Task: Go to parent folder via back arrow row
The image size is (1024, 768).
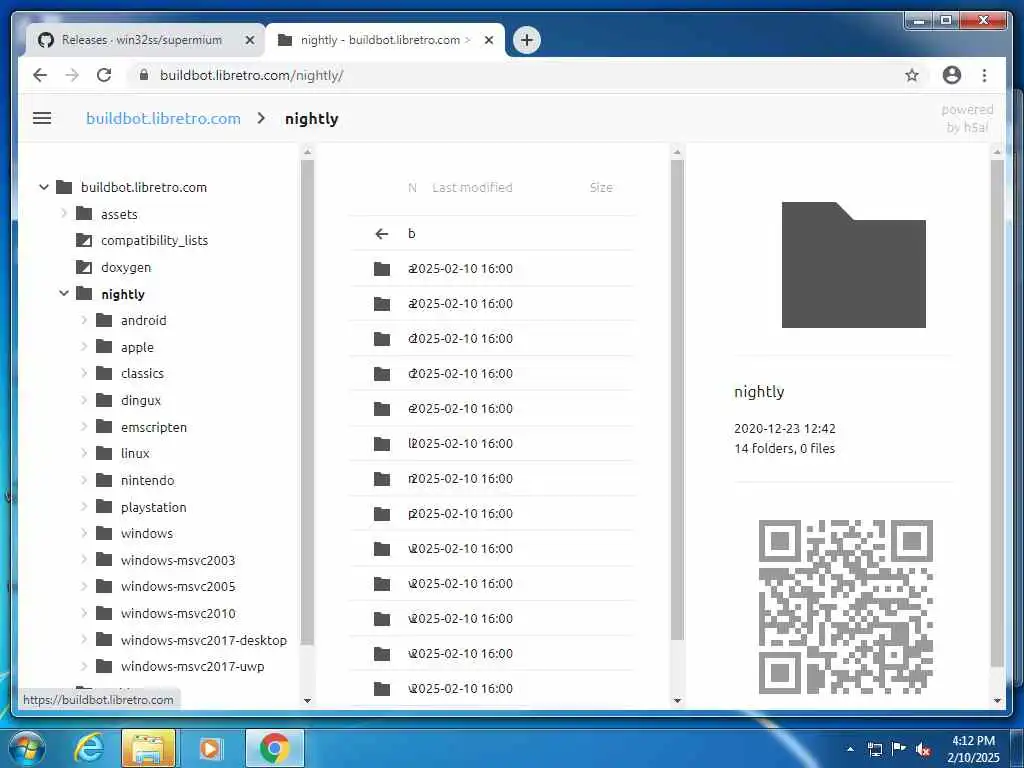Action: 492,233
